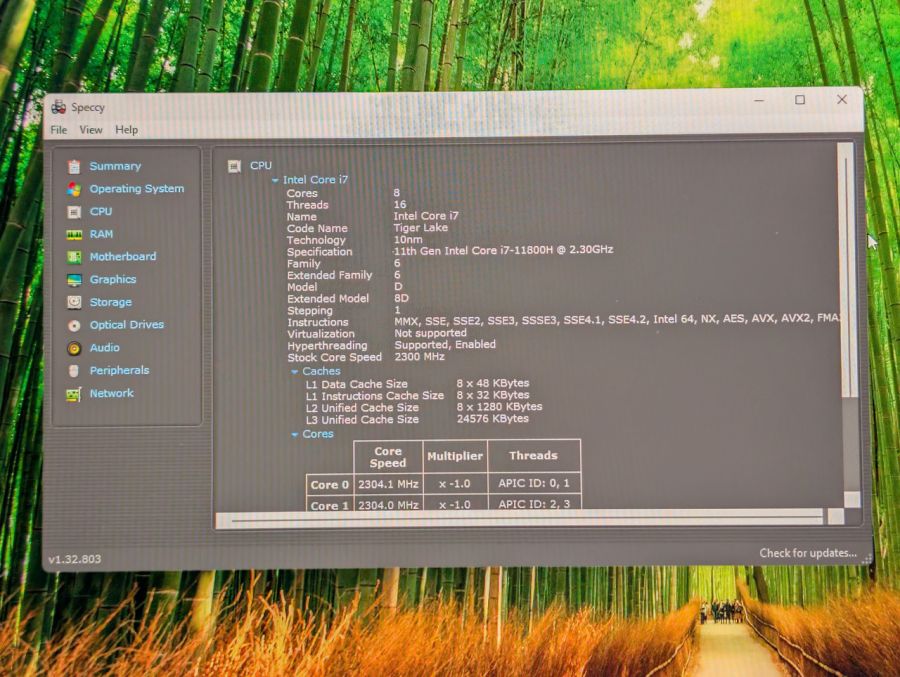900x677 pixels.
Task: Open the File menu
Action: click(59, 130)
